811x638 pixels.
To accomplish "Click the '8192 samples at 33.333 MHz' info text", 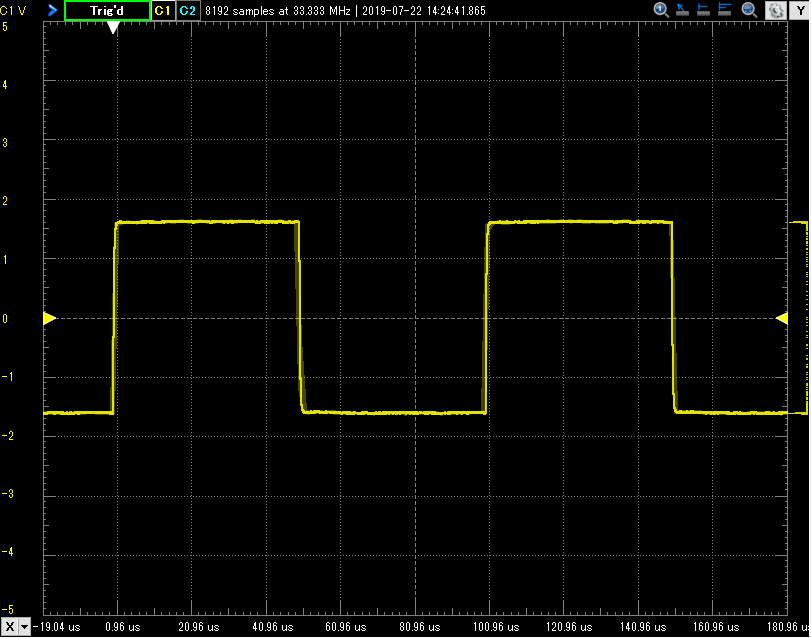I will pos(278,11).
